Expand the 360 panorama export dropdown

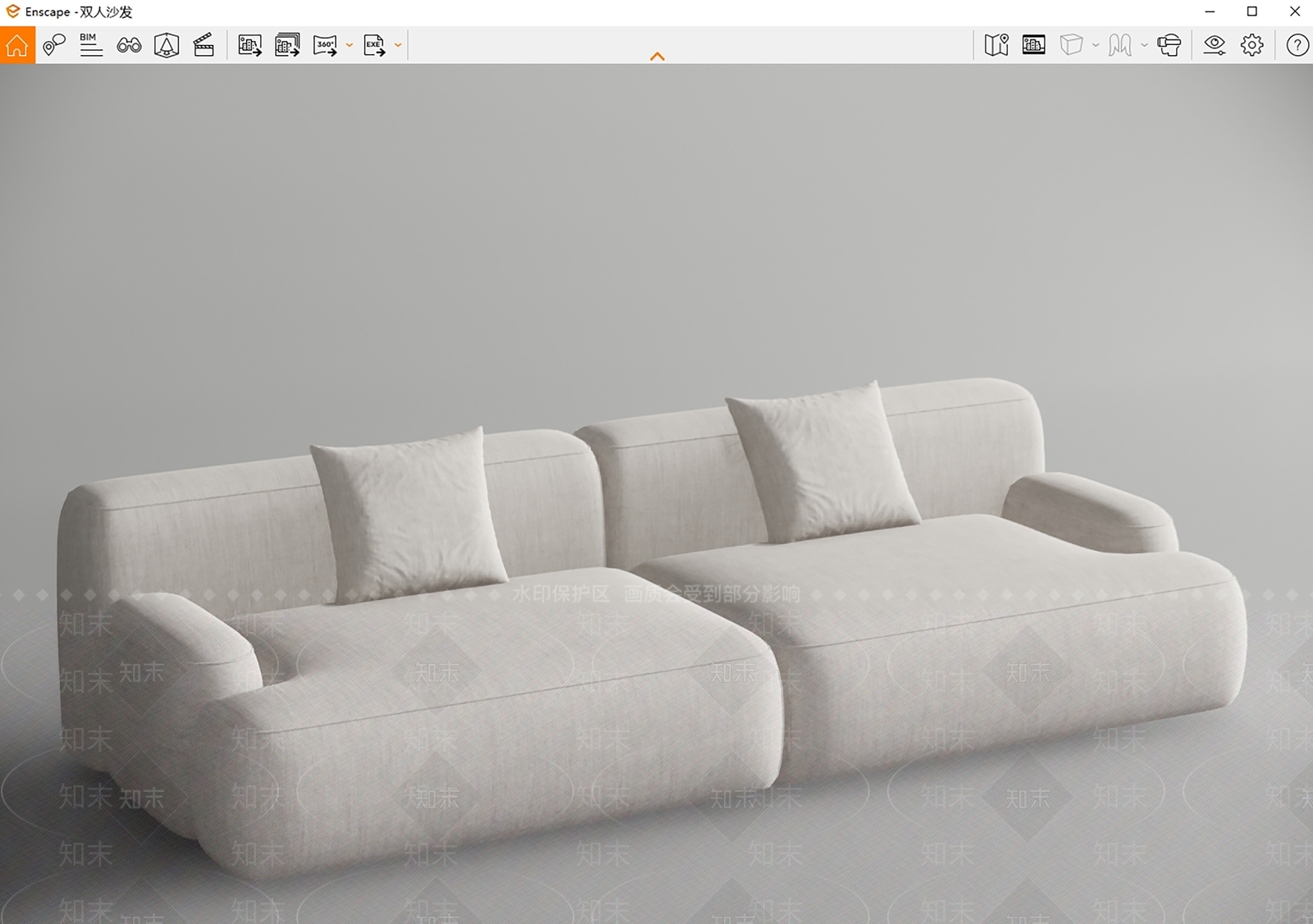(x=350, y=45)
